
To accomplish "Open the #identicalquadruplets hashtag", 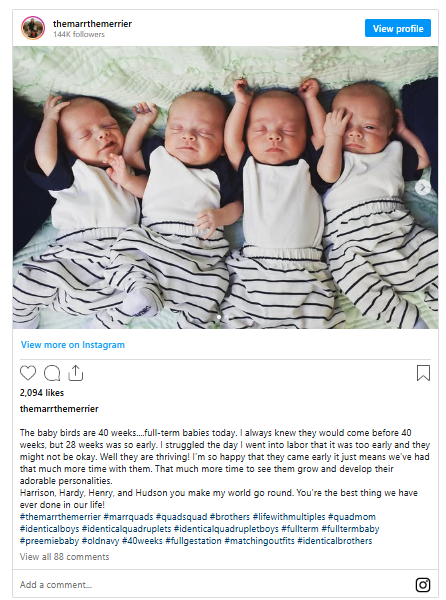I will coord(127,529).
